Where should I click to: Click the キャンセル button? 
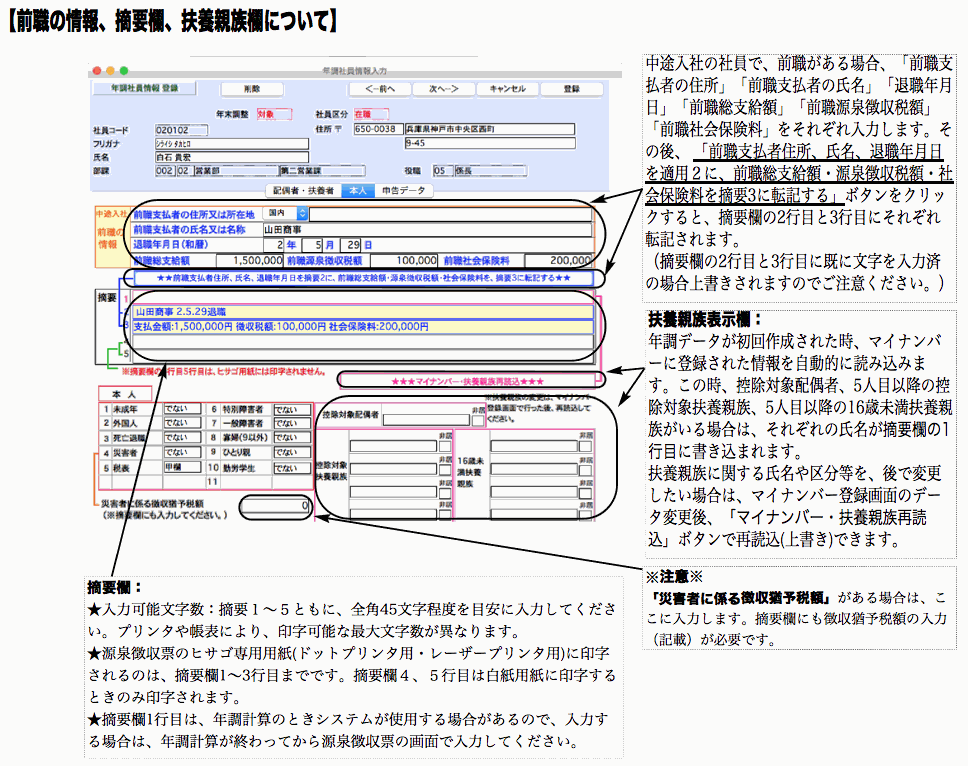[x=507, y=88]
